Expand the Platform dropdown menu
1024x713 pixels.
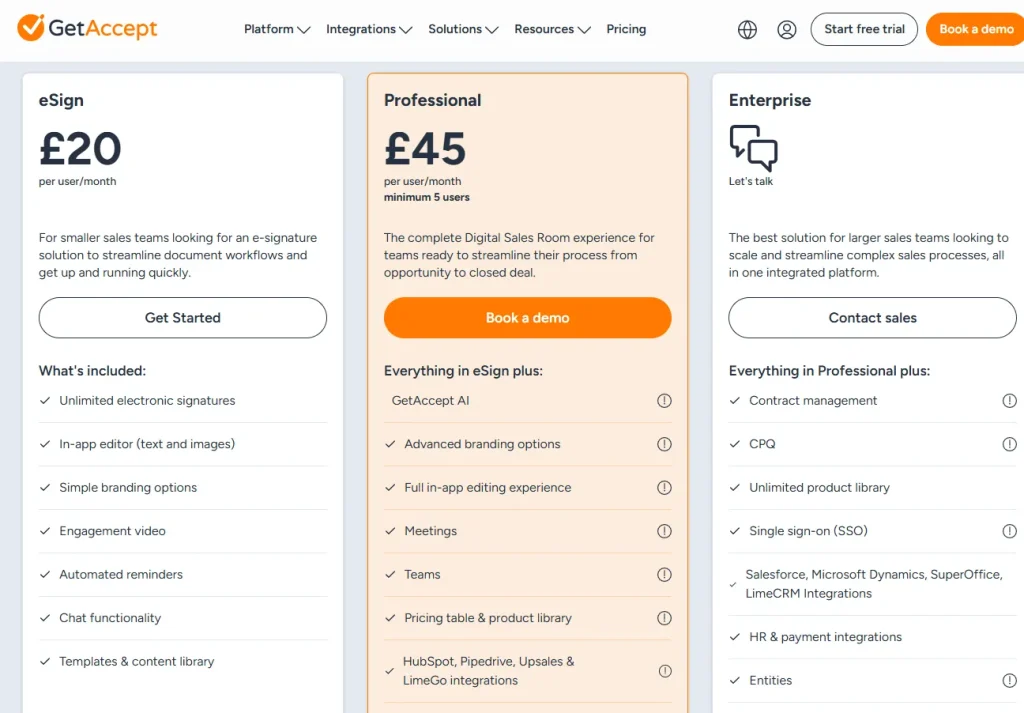277,29
